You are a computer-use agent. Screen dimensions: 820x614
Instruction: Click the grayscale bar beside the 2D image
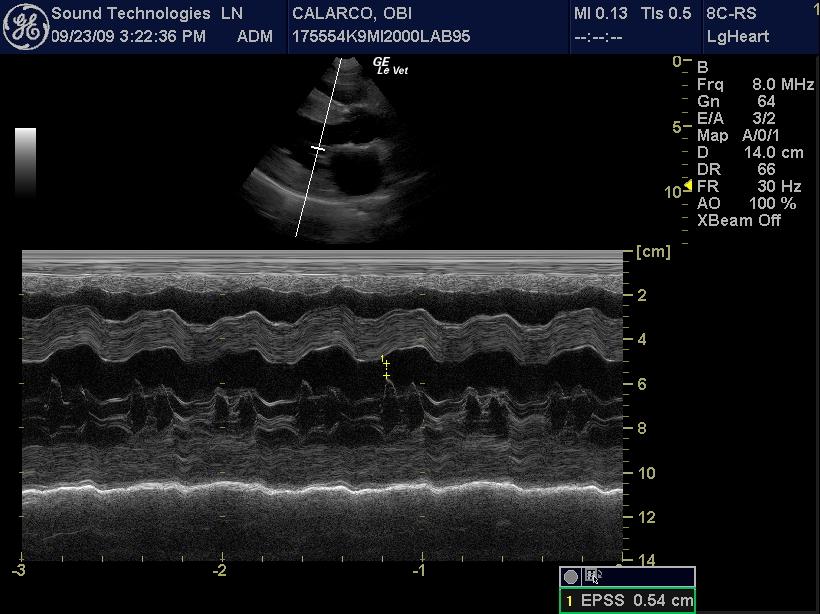[26, 160]
